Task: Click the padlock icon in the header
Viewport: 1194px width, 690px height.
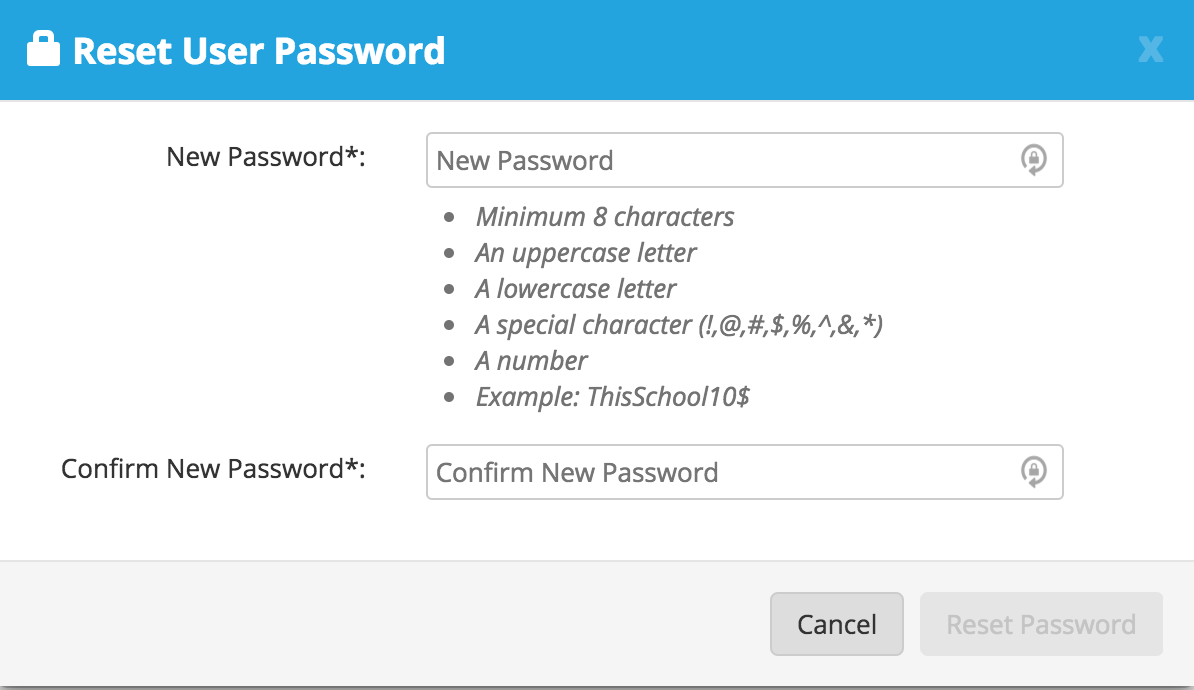Action: [43, 49]
